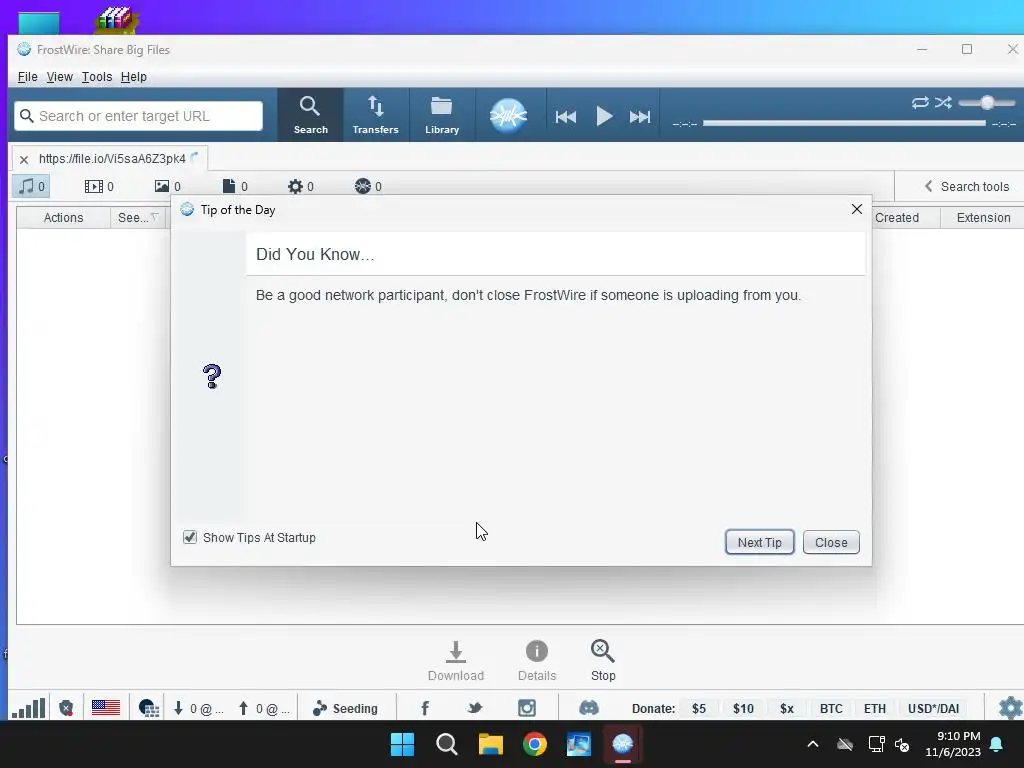Open the notification bell in taskbar
Image resolution: width=1024 pixels, height=768 pixels.
pos(997,744)
